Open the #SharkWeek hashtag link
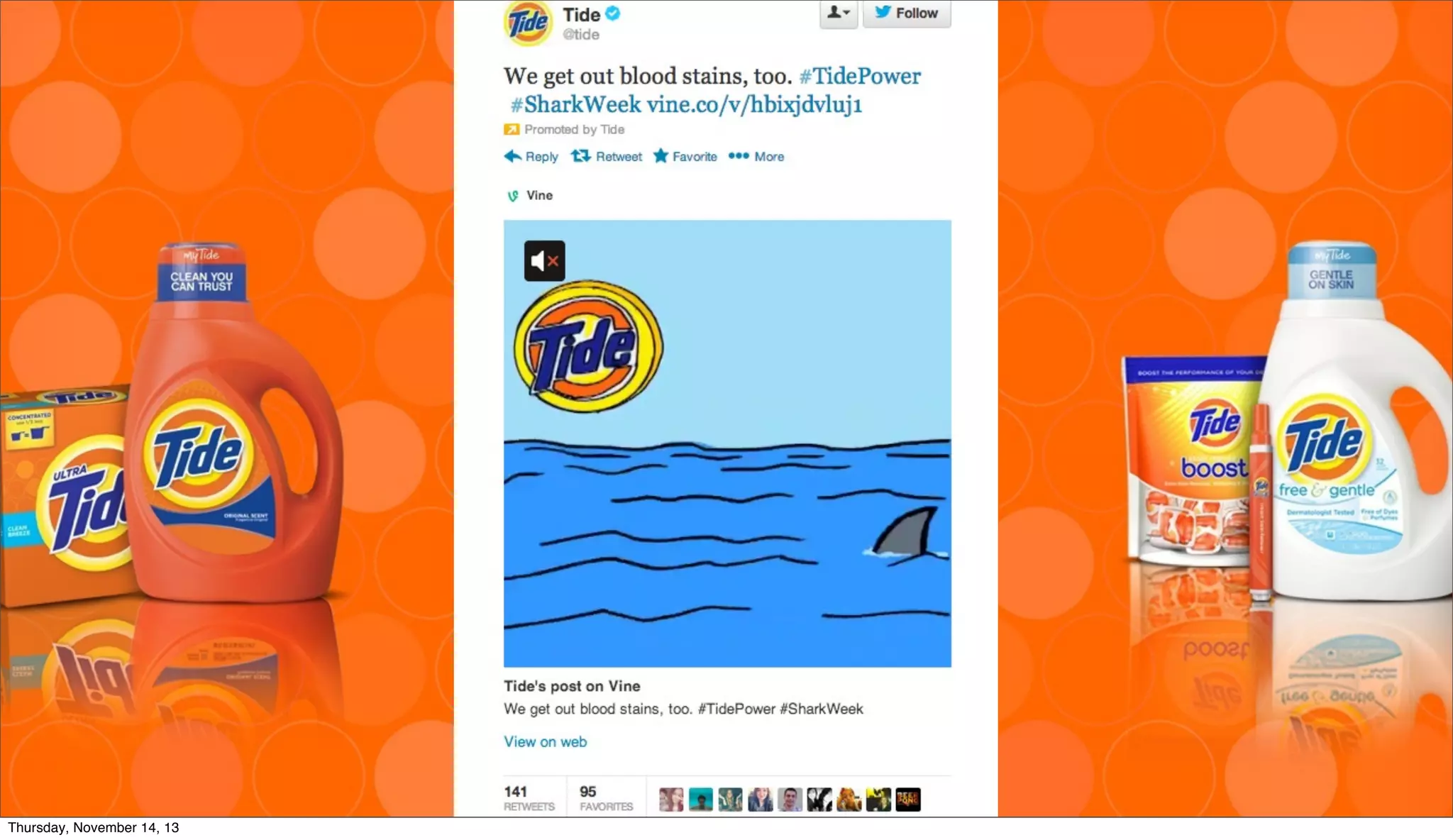1453x840 pixels. coord(575,104)
